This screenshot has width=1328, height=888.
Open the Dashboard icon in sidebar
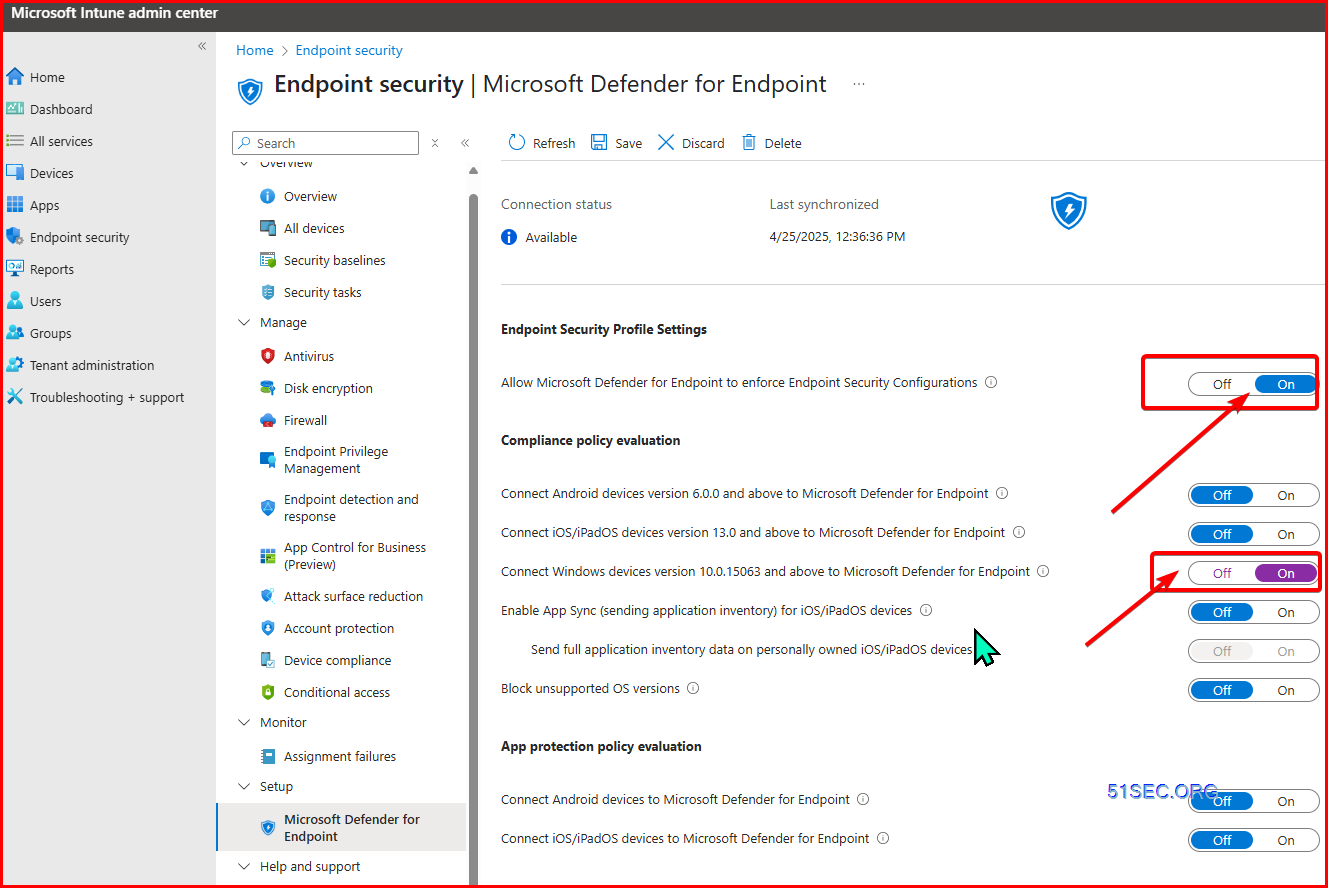tap(15, 109)
